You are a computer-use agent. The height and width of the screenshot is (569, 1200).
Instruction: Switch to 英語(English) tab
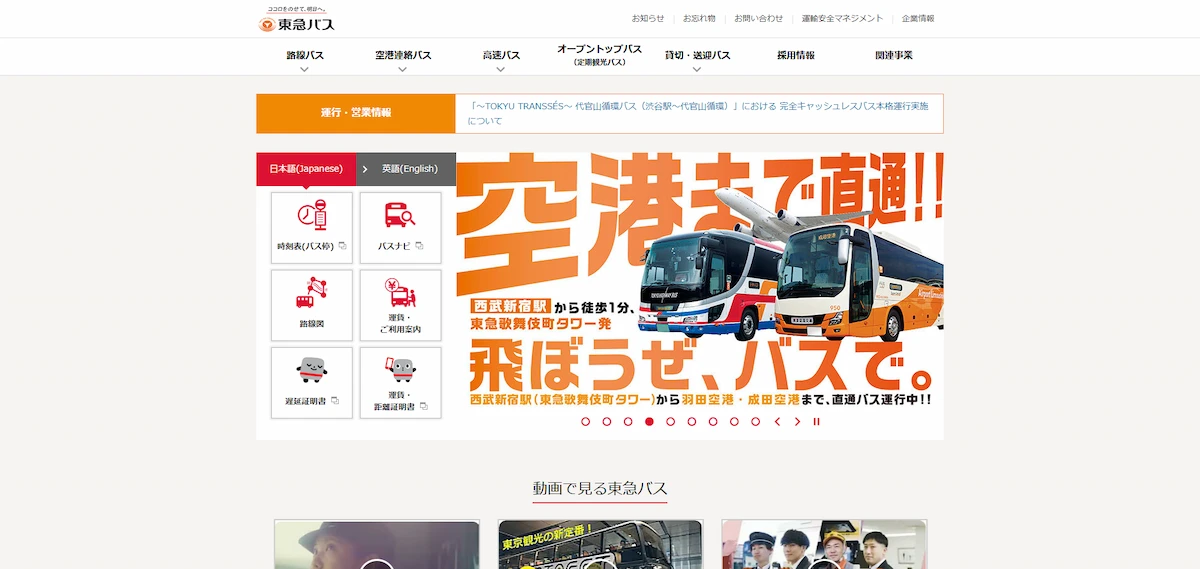[407, 169]
